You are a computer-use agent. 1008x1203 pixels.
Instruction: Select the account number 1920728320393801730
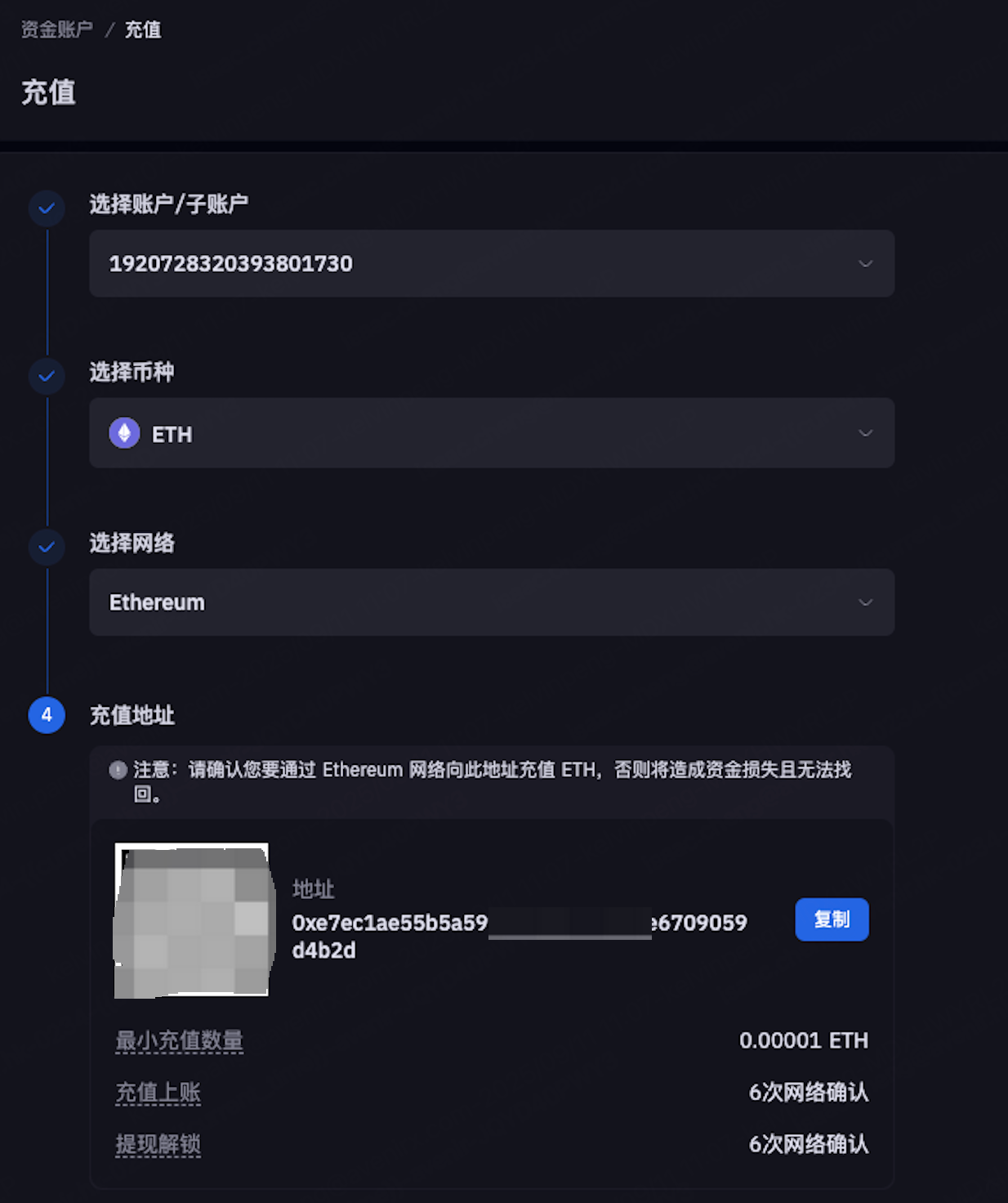pyautogui.click(x=231, y=263)
